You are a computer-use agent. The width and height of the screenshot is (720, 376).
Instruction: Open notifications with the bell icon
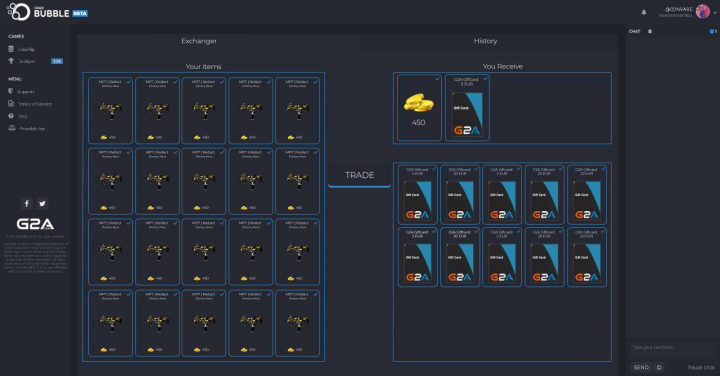tap(644, 12)
